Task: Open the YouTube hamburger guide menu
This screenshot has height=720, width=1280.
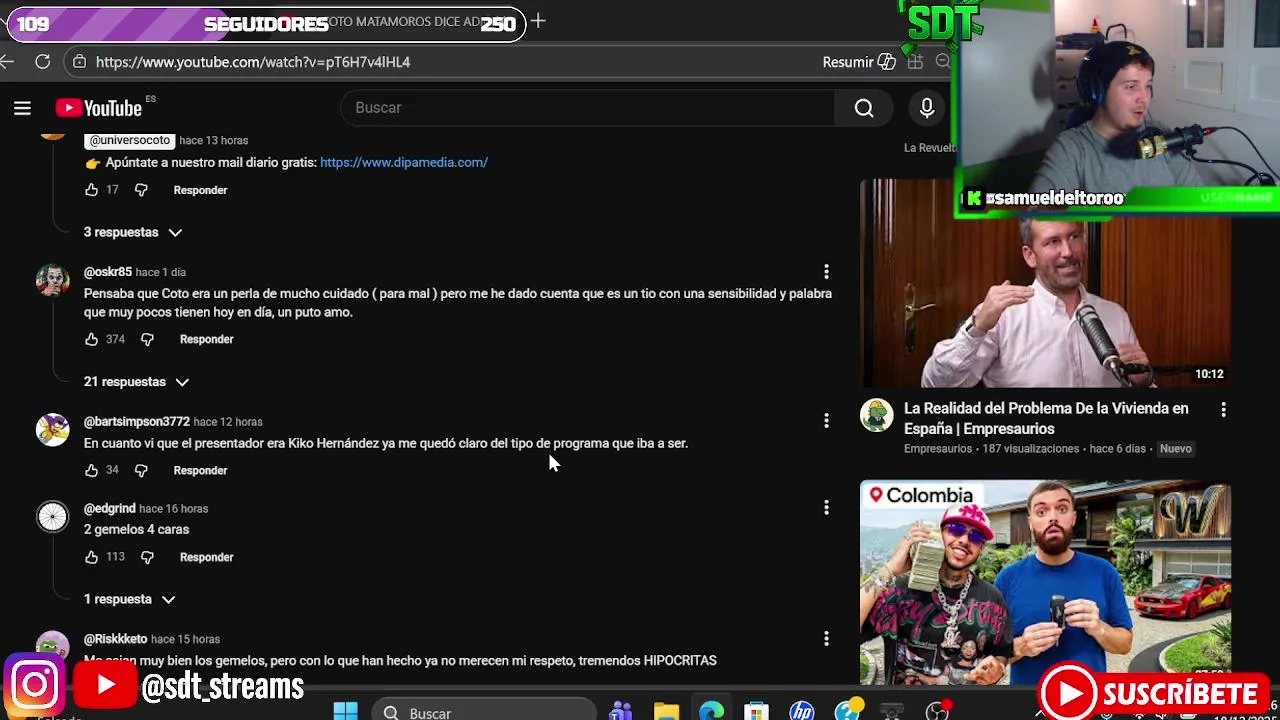Action: tap(22, 108)
